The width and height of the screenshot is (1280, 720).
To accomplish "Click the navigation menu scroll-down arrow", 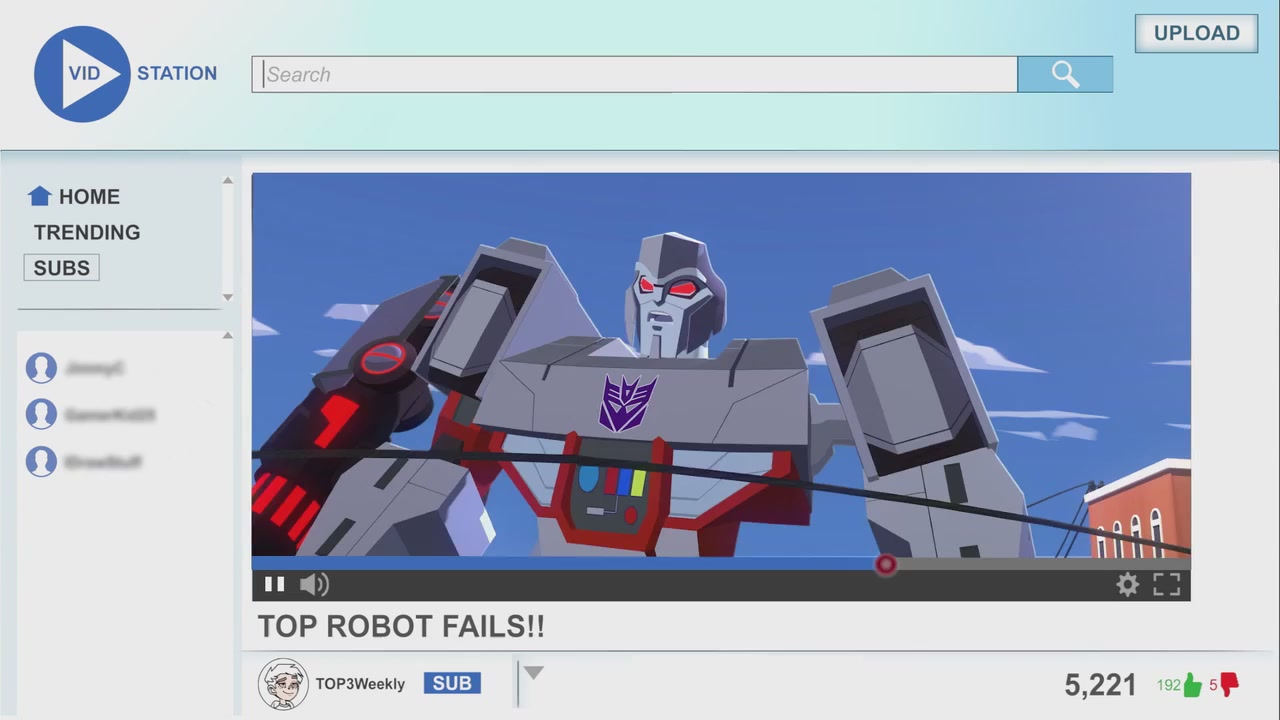I will click(227, 297).
